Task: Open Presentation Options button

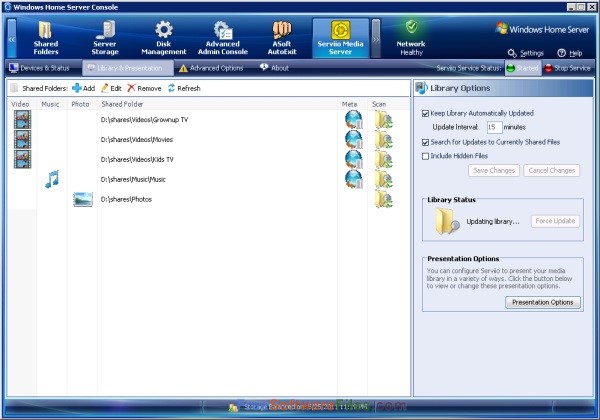Action: 543,302
